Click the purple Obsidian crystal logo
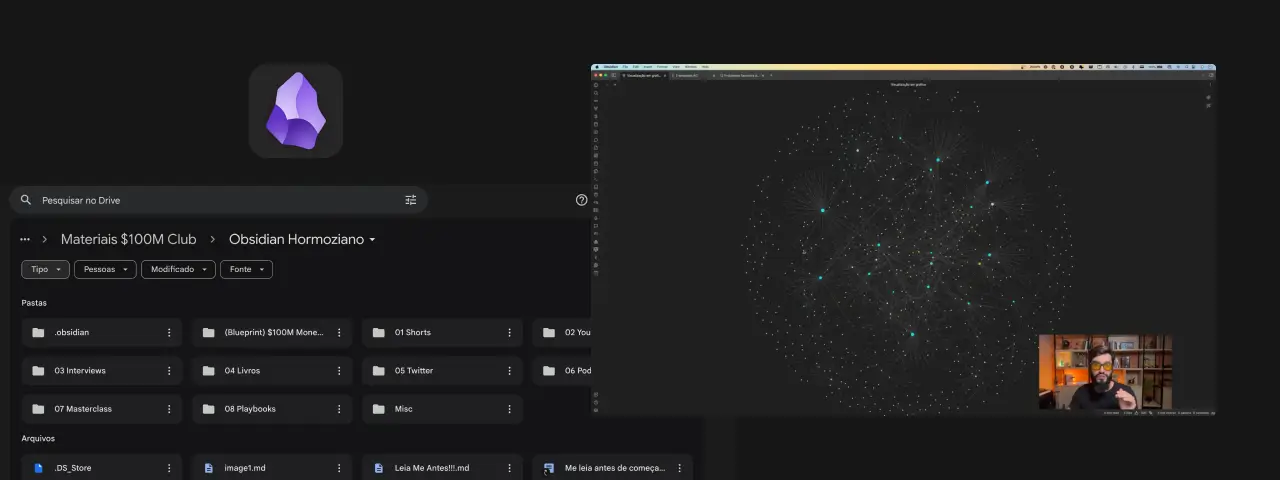 295,111
